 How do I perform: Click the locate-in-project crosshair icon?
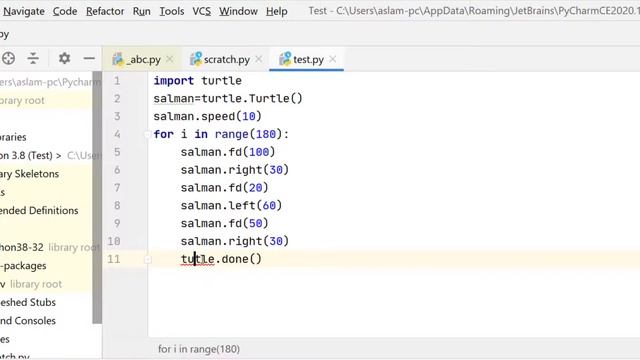click(x=9, y=58)
